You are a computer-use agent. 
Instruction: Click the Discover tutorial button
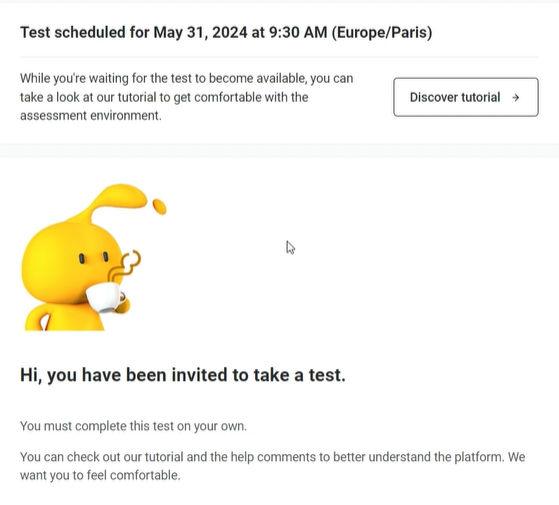[x=466, y=97]
